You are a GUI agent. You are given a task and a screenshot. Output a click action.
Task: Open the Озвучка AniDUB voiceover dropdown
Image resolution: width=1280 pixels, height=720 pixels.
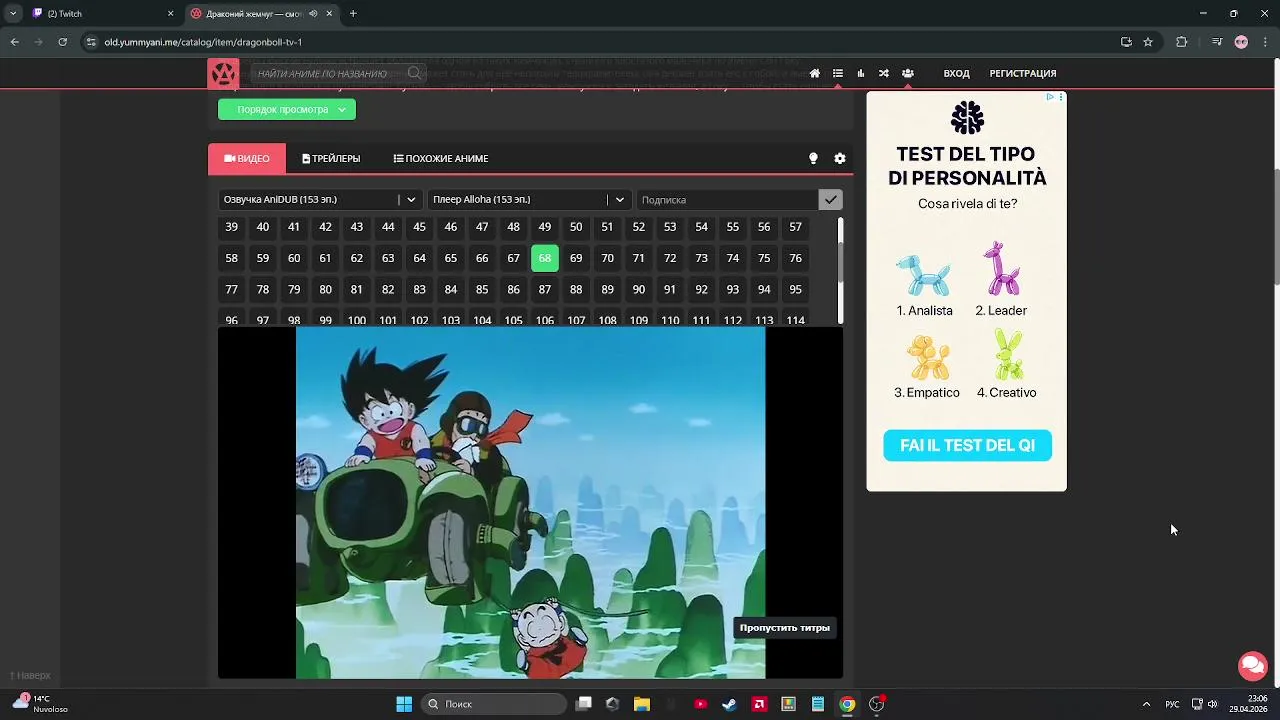click(320, 199)
